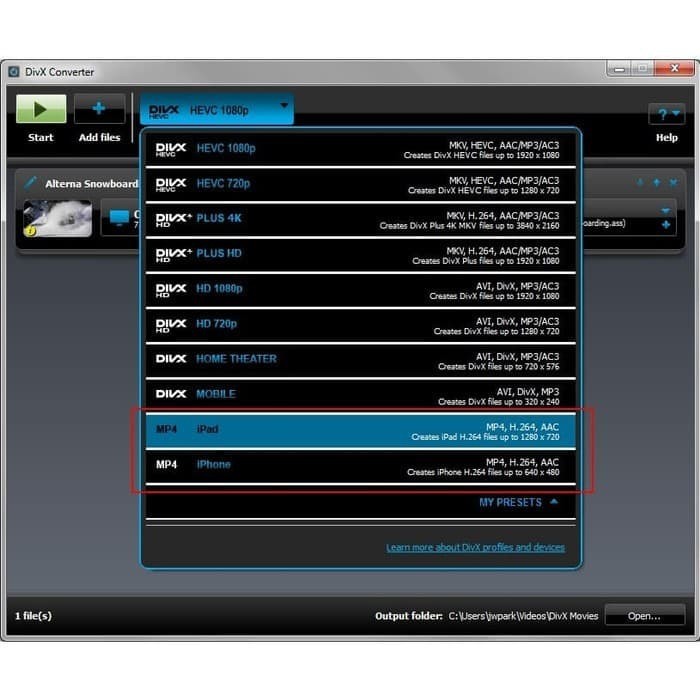This screenshot has height=700, width=700.
Task: Click the move-up arrow icon on file panel
Action: [657, 182]
